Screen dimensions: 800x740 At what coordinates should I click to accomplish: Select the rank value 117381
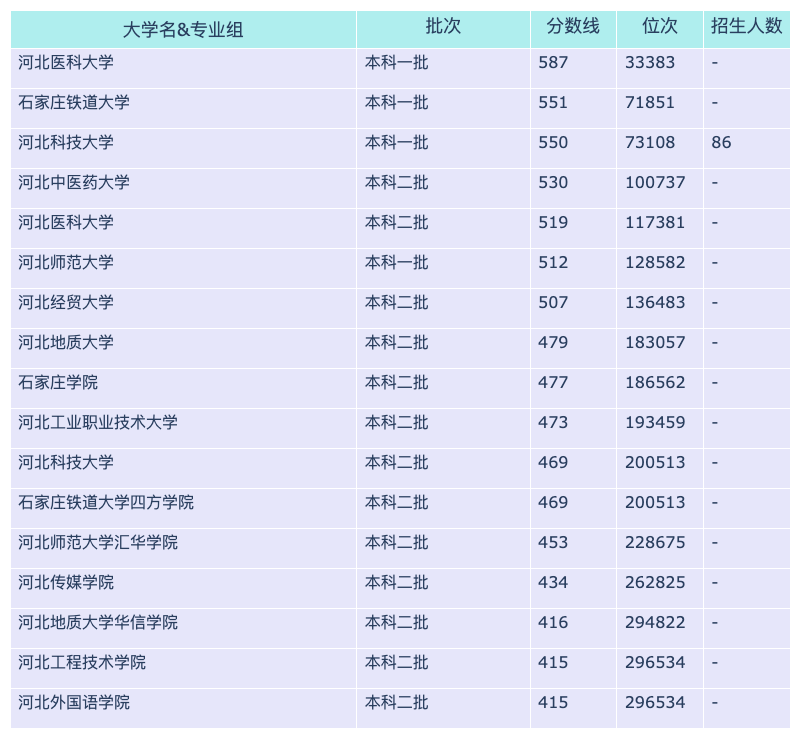pos(655,223)
